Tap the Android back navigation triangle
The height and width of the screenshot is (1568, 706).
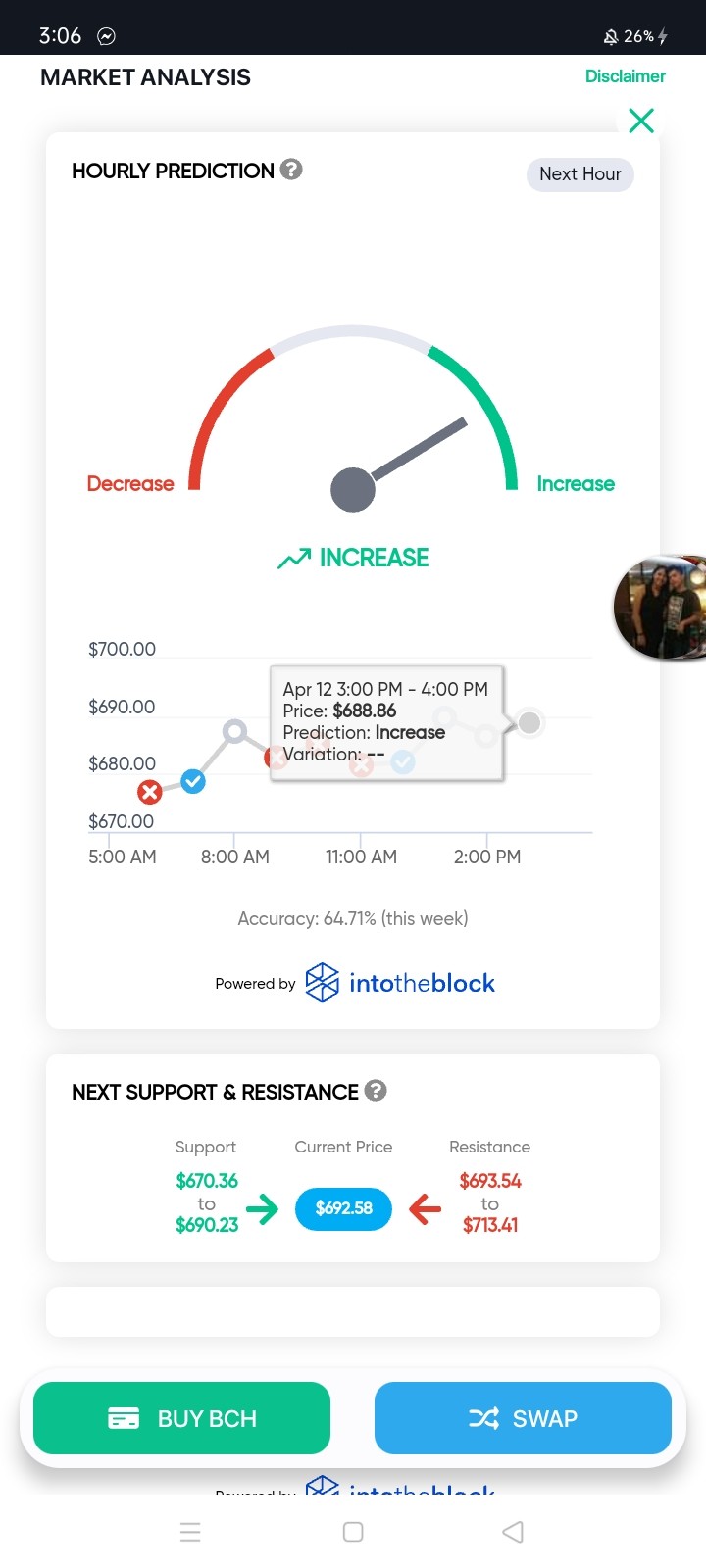click(513, 1532)
